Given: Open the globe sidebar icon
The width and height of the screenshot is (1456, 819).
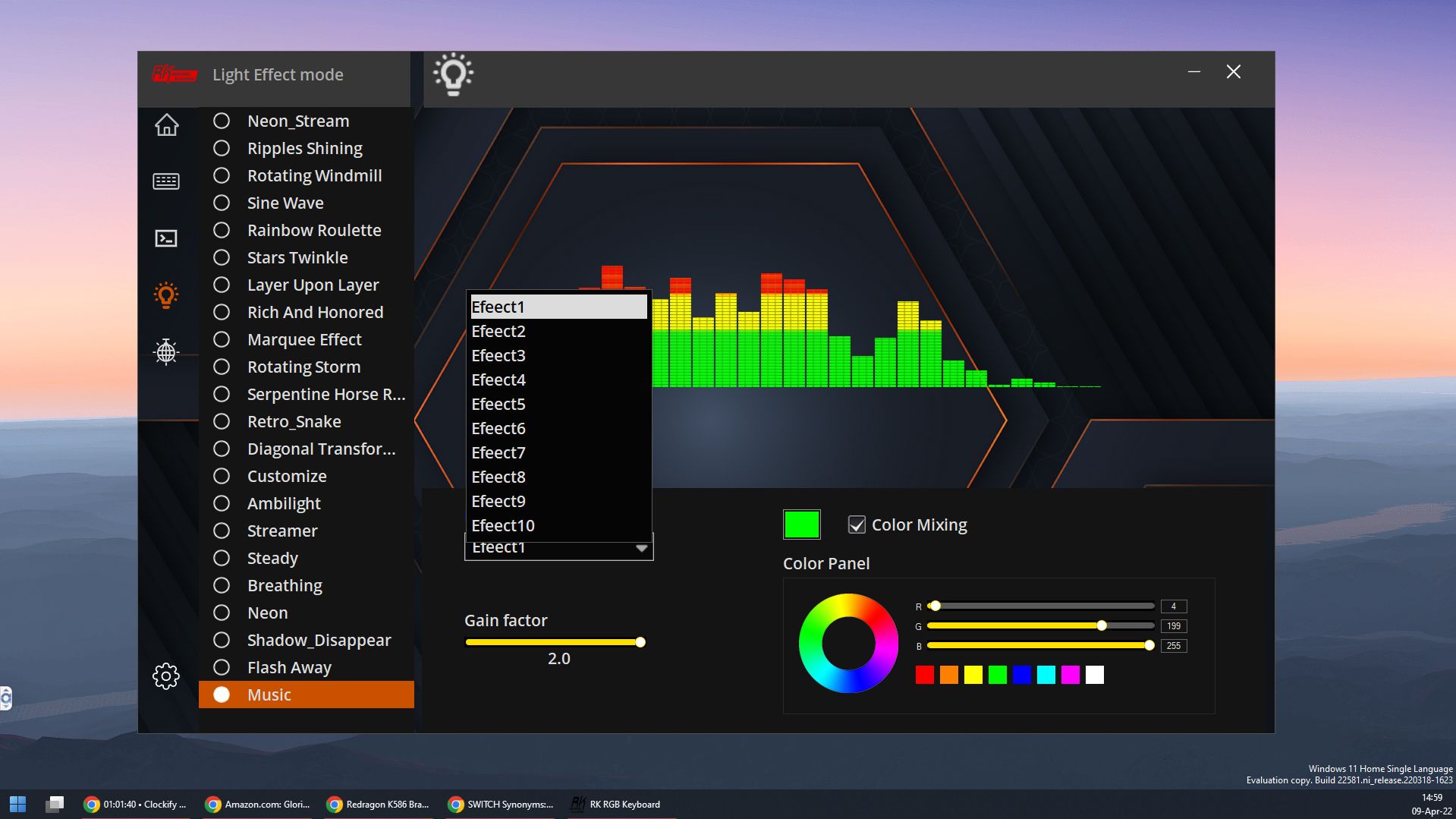Looking at the screenshot, I should [166, 351].
